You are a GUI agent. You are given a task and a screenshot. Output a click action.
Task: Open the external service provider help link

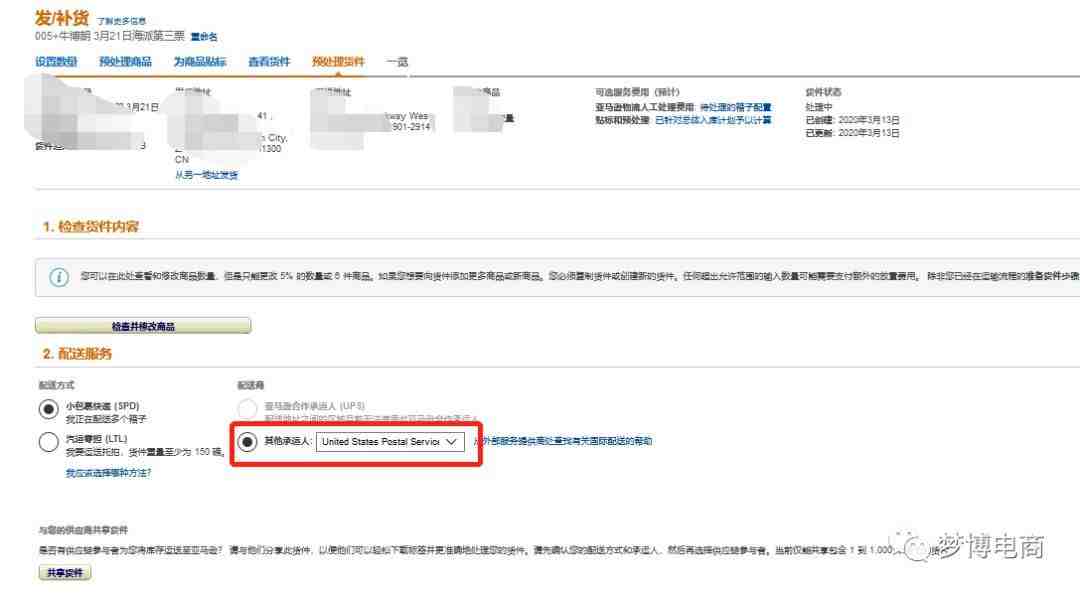(563, 441)
